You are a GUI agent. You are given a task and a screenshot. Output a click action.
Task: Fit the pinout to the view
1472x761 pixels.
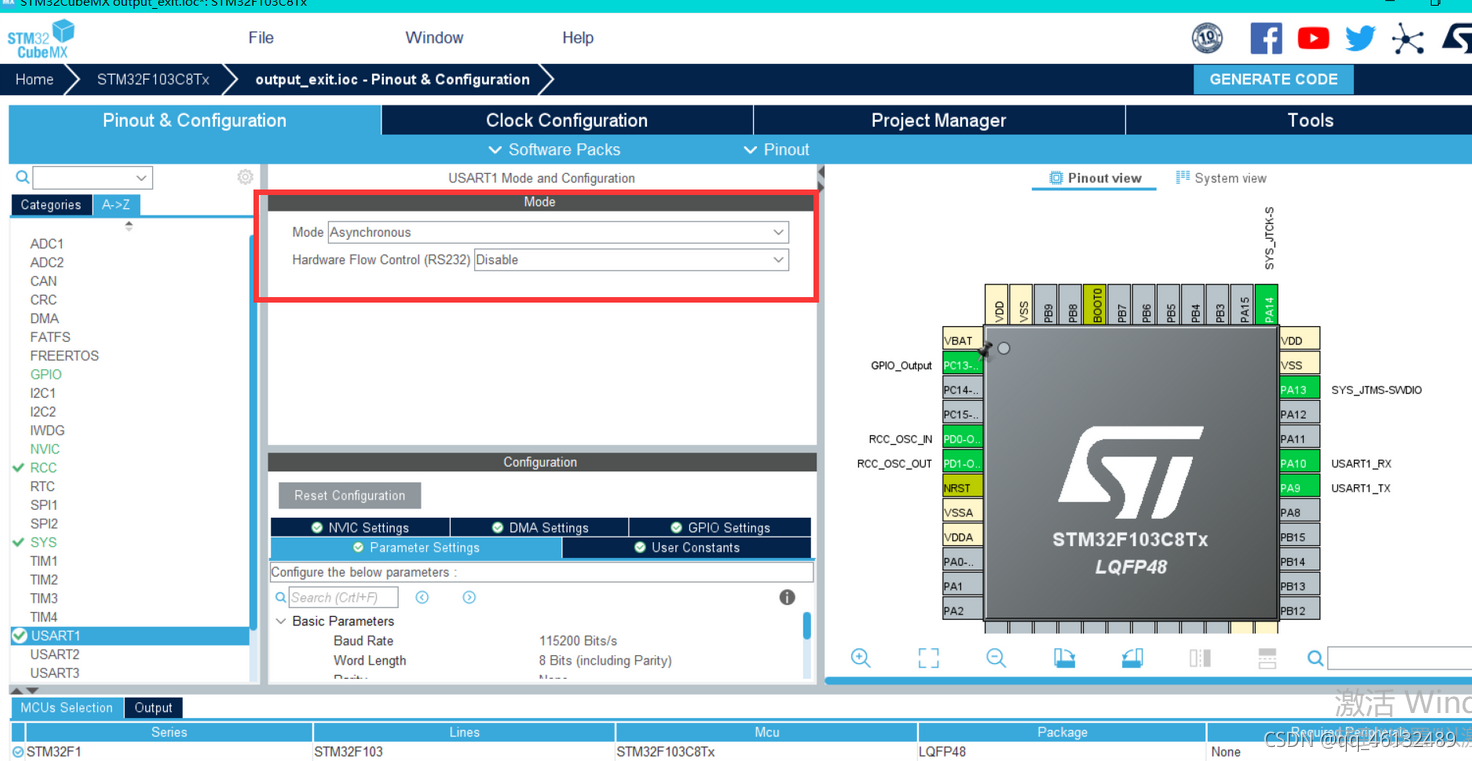(x=928, y=657)
